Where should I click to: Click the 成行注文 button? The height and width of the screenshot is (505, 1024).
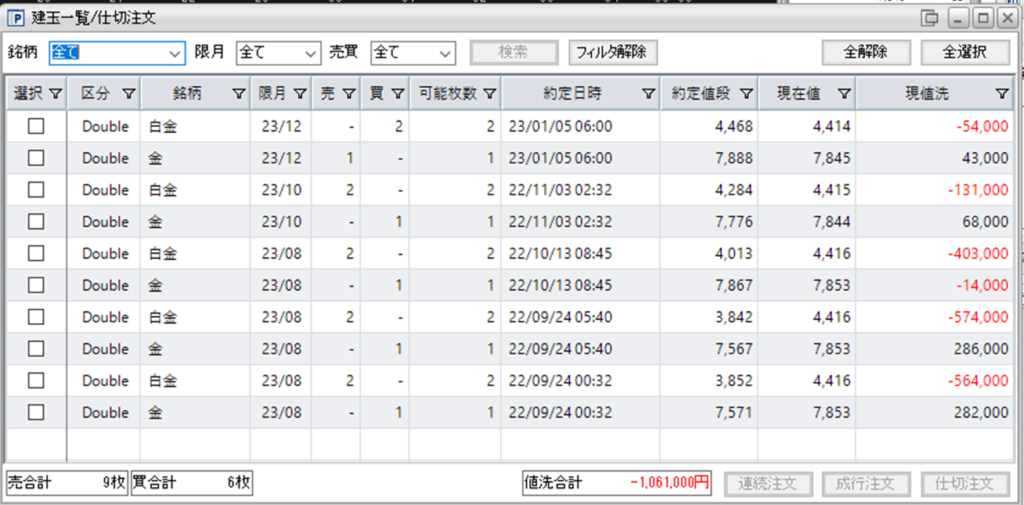click(x=866, y=484)
